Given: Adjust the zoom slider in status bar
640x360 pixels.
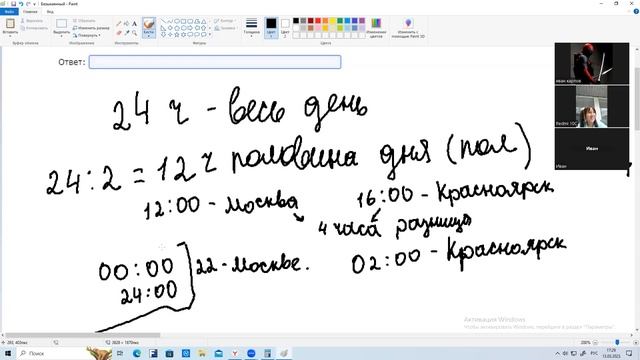Looking at the screenshot, I should tap(617, 342).
